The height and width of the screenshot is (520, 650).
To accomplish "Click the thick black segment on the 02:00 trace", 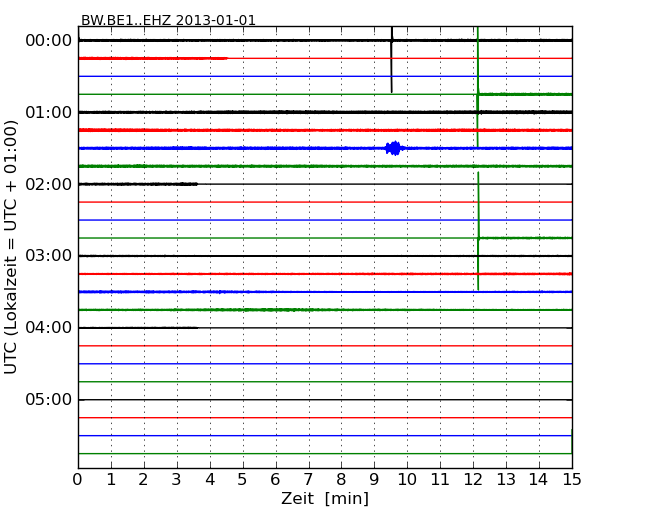I will tap(138, 184).
